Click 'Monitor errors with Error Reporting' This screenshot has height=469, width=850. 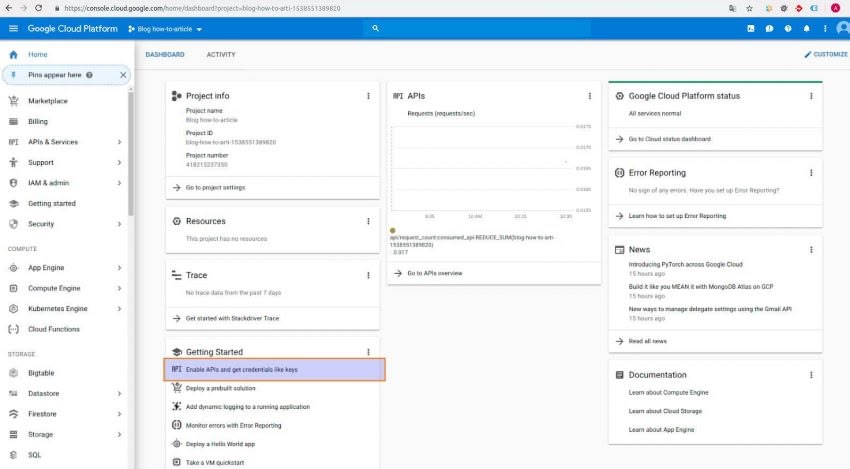click(233, 426)
